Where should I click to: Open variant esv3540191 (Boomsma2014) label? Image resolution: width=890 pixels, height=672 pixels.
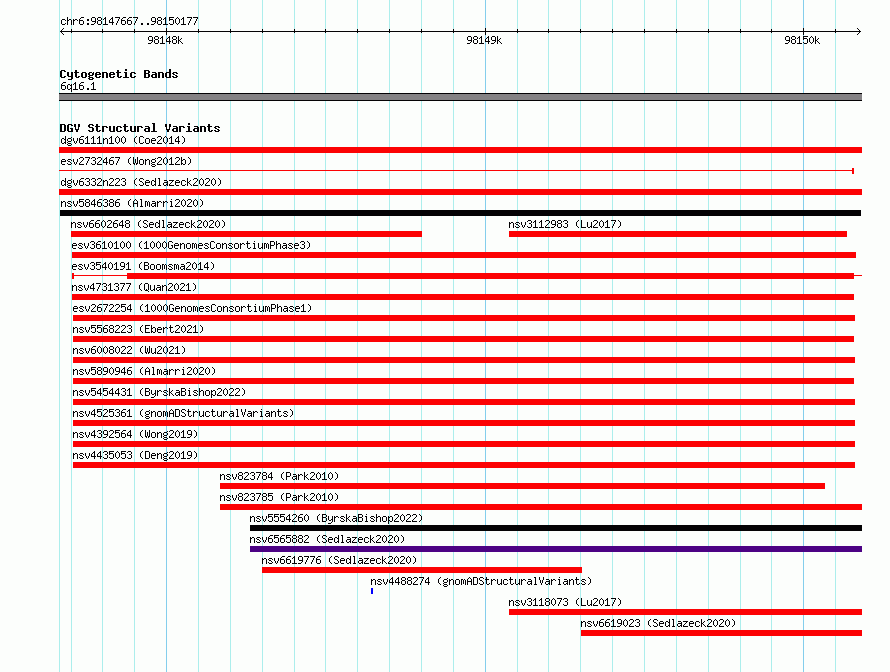coord(143,266)
